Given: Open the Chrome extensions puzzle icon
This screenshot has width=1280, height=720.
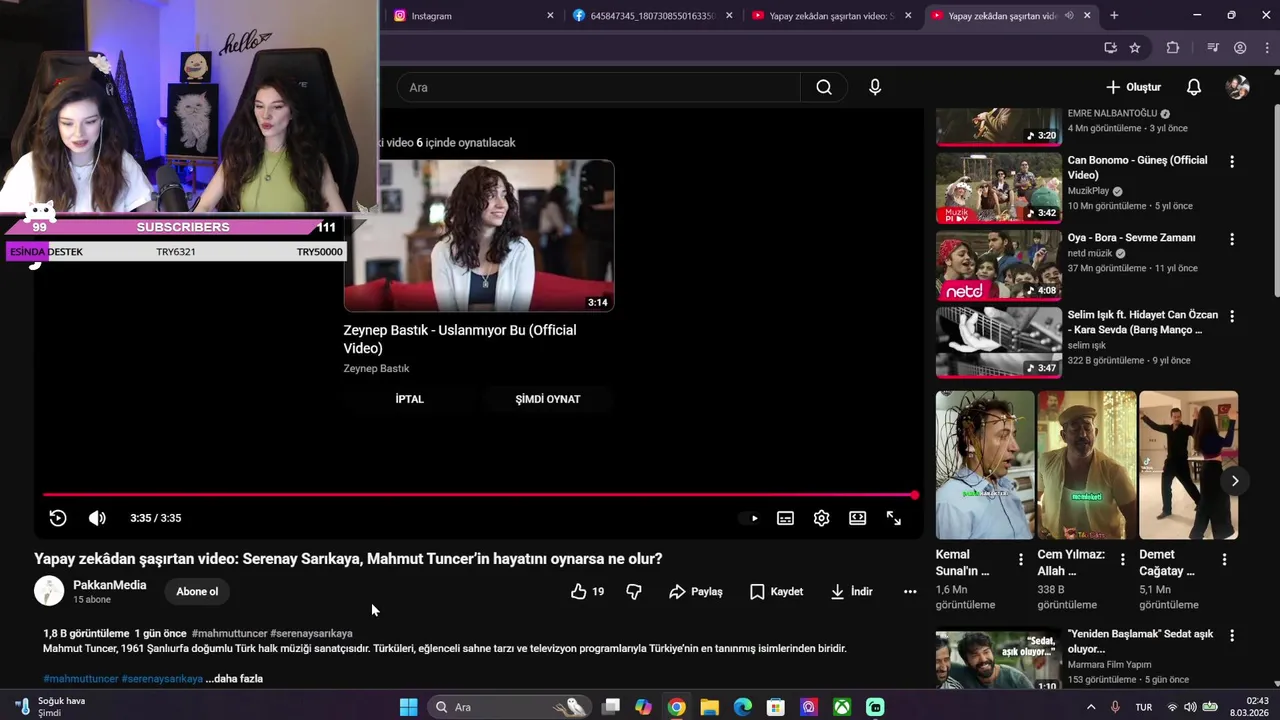Looking at the screenshot, I should pos(1173,47).
